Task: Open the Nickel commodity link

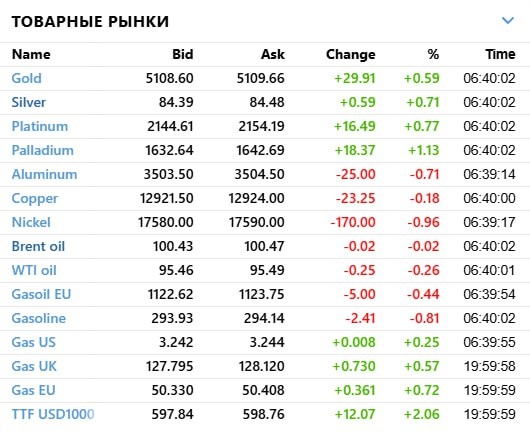Action: [x=31, y=222]
